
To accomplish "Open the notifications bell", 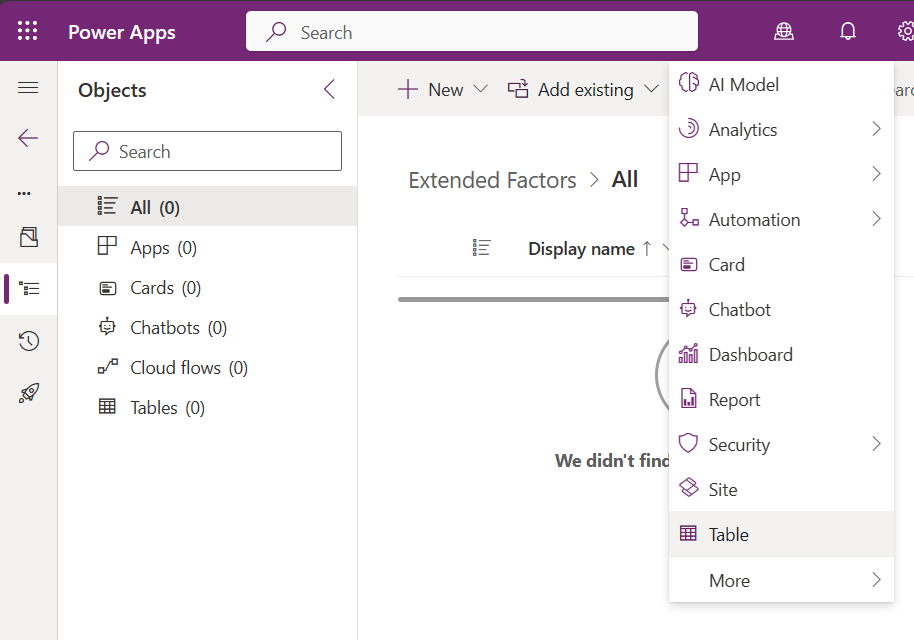I will tap(848, 31).
